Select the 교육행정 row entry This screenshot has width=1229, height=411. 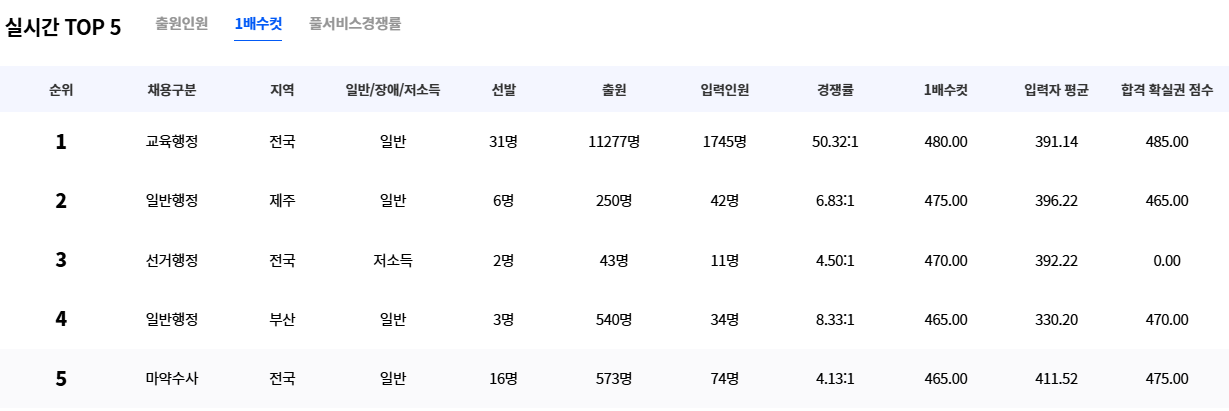171,142
